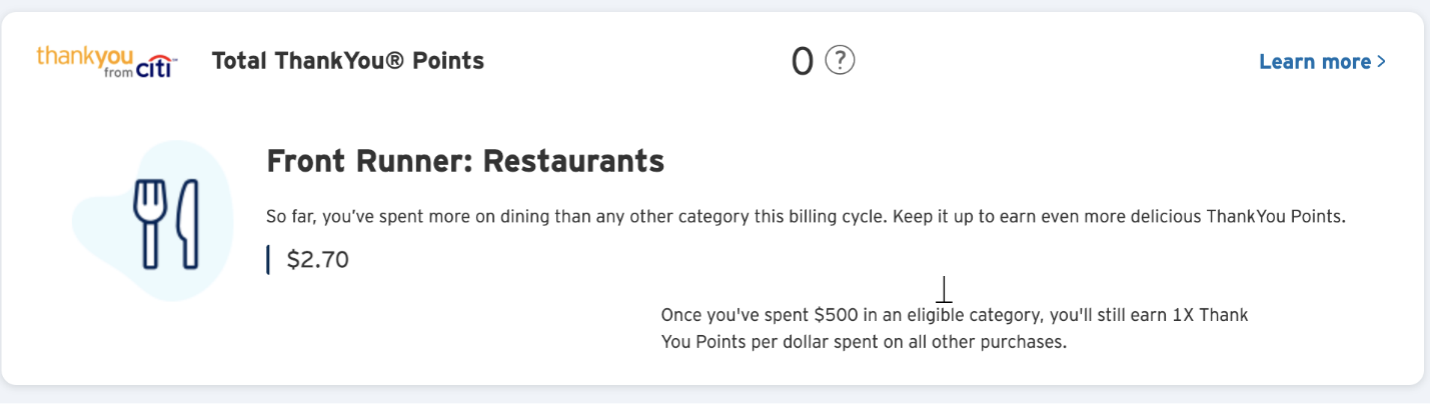The width and height of the screenshot is (1430, 406).
Task: Click the citi wordmark in the logo
Action: 159,66
